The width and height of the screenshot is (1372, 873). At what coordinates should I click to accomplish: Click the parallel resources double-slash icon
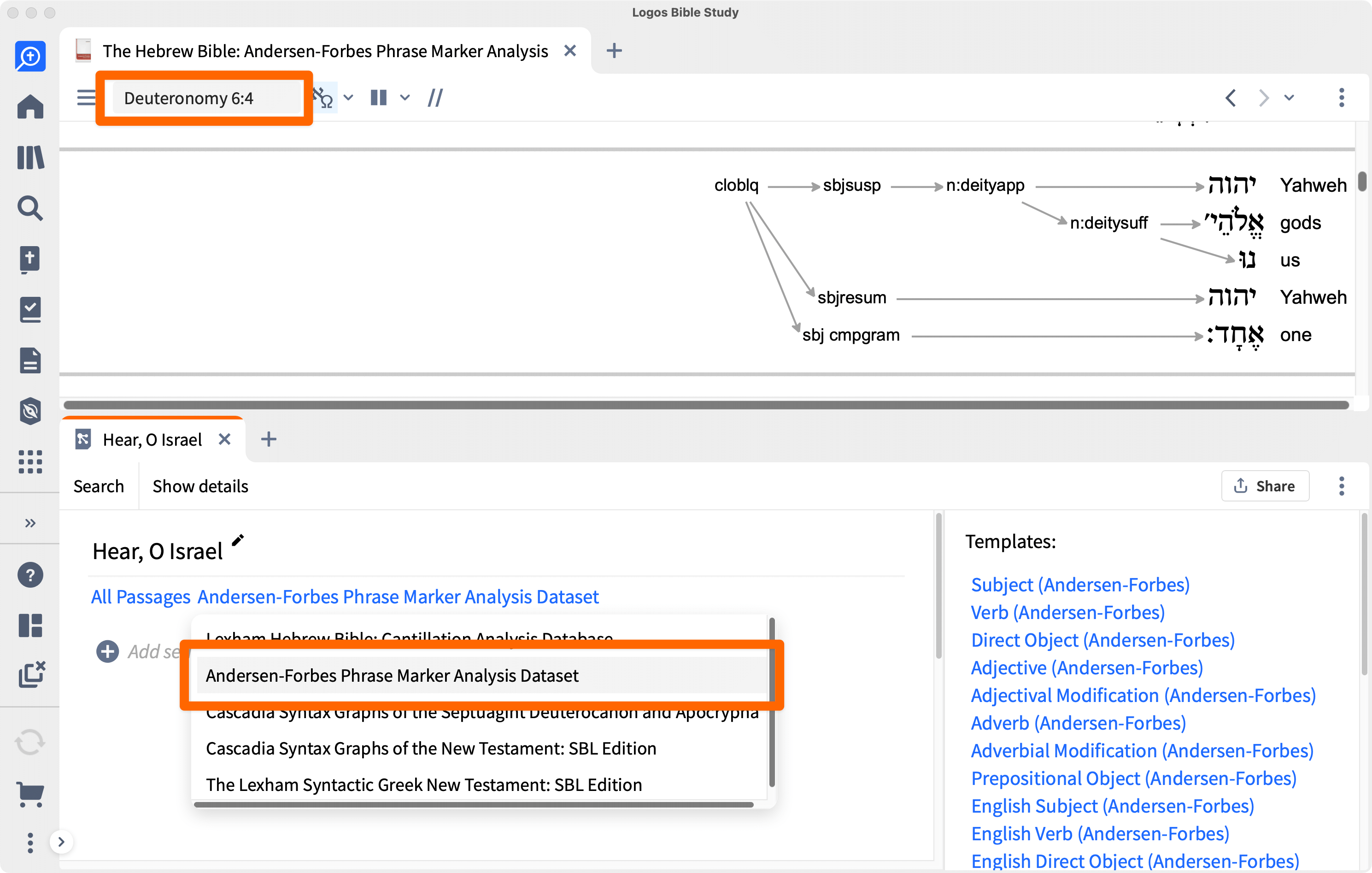click(435, 98)
